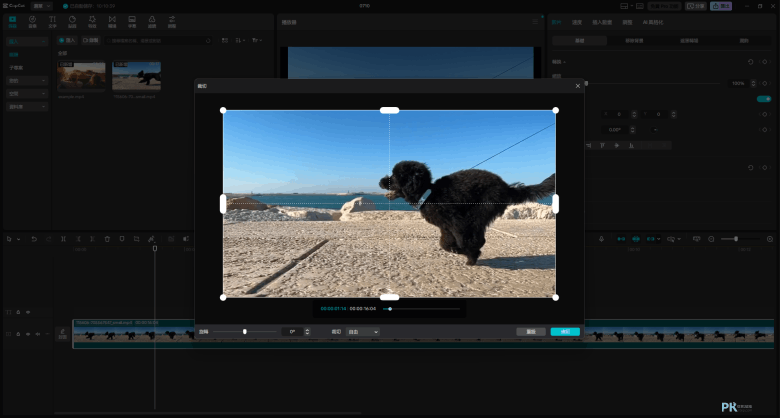Open the workspace dropdown next to the CapCut logo
The image size is (780, 418).
pyautogui.click(x=42, y=6)
